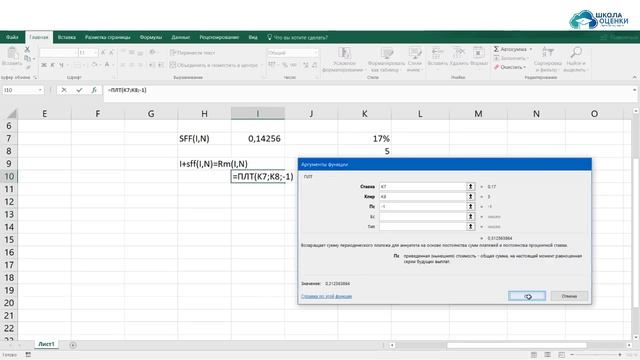Image resolution: width=640 pixels, height=360 pixels.
Task: Click Merge and Center (Объединить и поместить в центре)
Action: [x=213, y=65]
